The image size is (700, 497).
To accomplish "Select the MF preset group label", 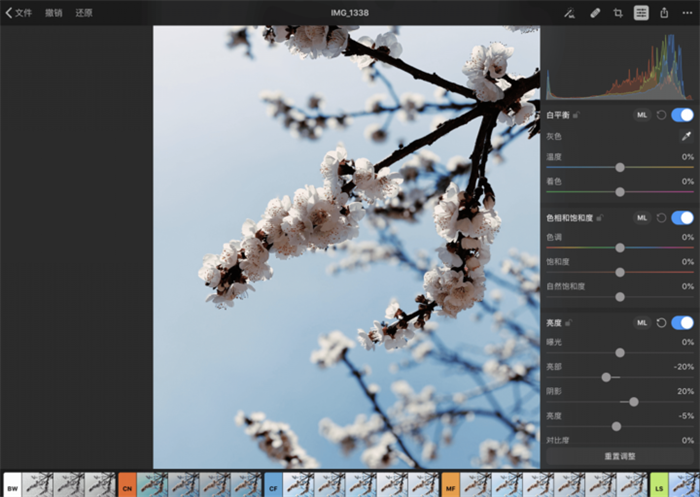I will (x=450, y=486).
